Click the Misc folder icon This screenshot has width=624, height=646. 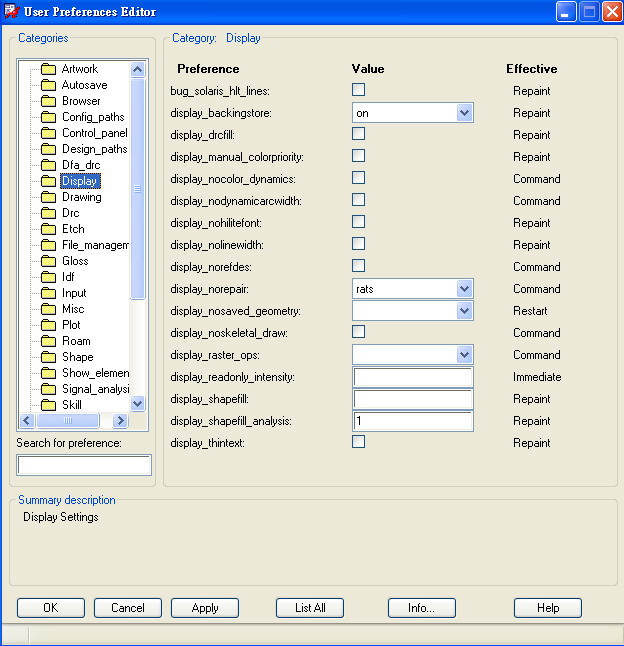[x=48, y=309]
